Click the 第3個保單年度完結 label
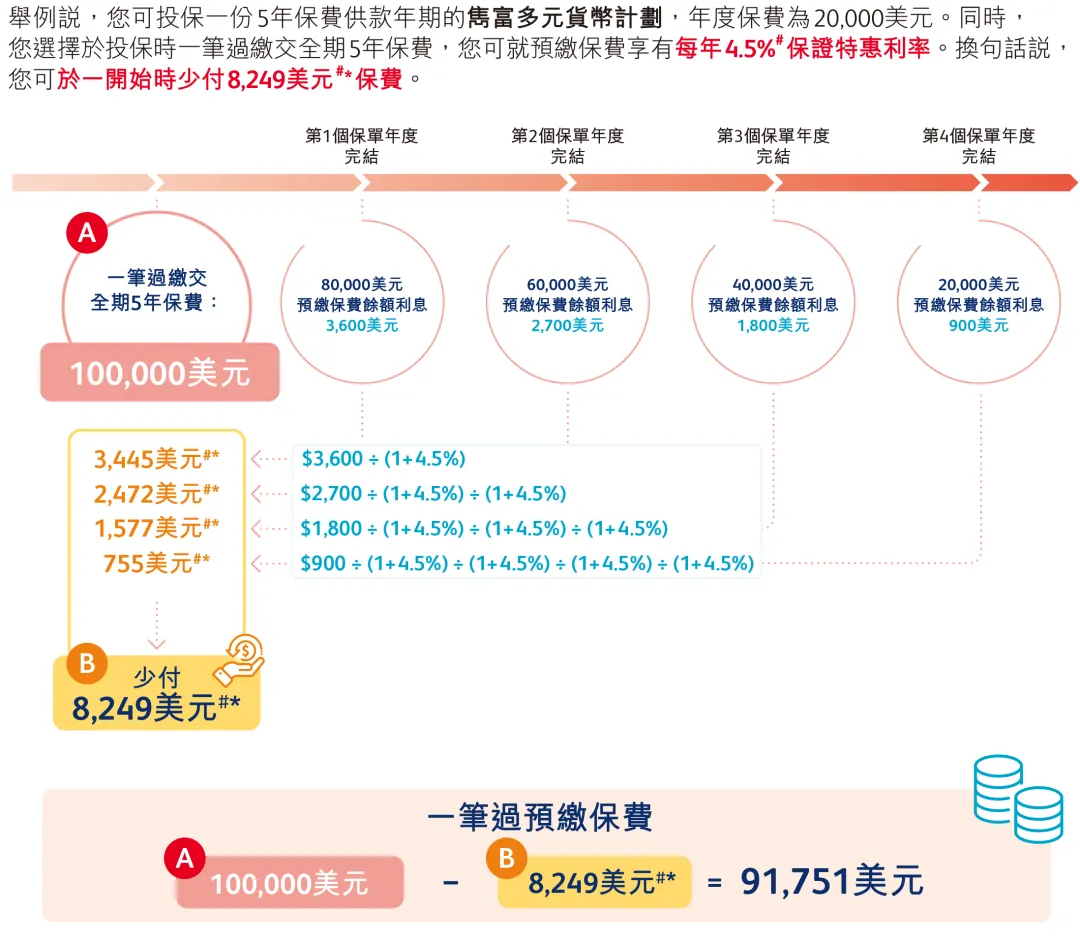The width and height of the screenshot is (1080, 941). [773, 145]
